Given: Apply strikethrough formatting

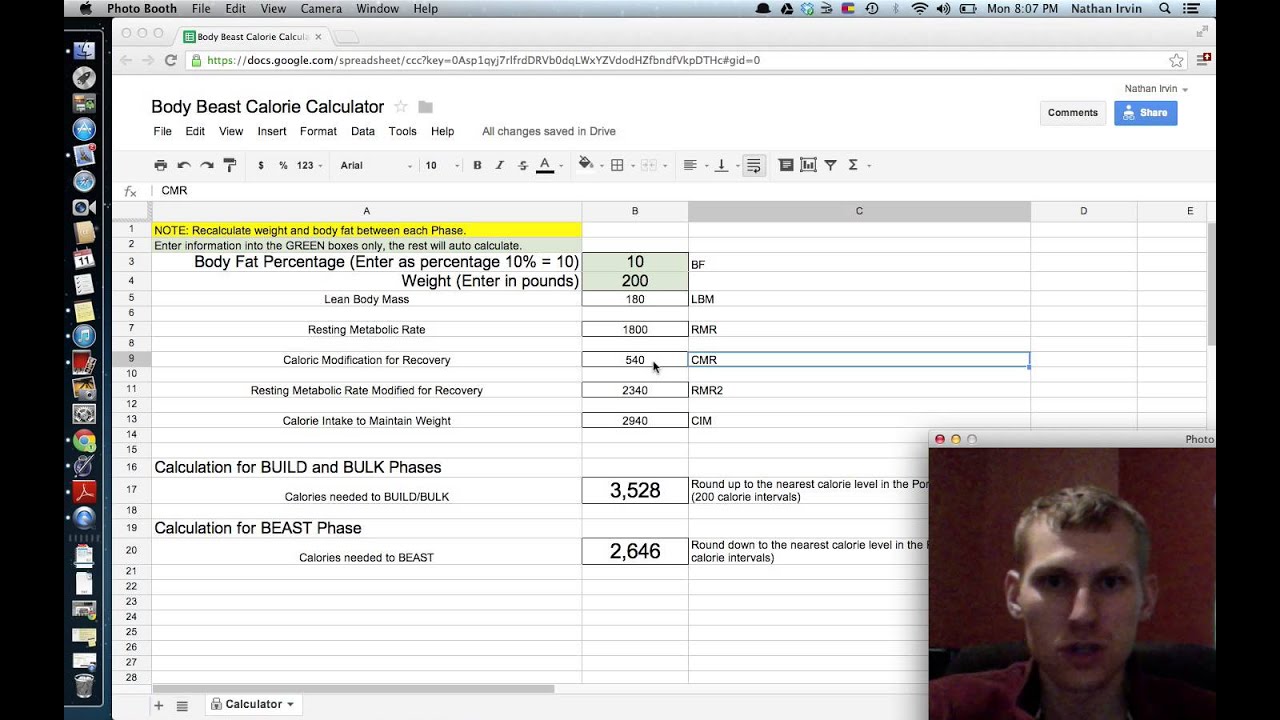Looking at the screenshot, I should pyautogui.click(x=522, y=165).
